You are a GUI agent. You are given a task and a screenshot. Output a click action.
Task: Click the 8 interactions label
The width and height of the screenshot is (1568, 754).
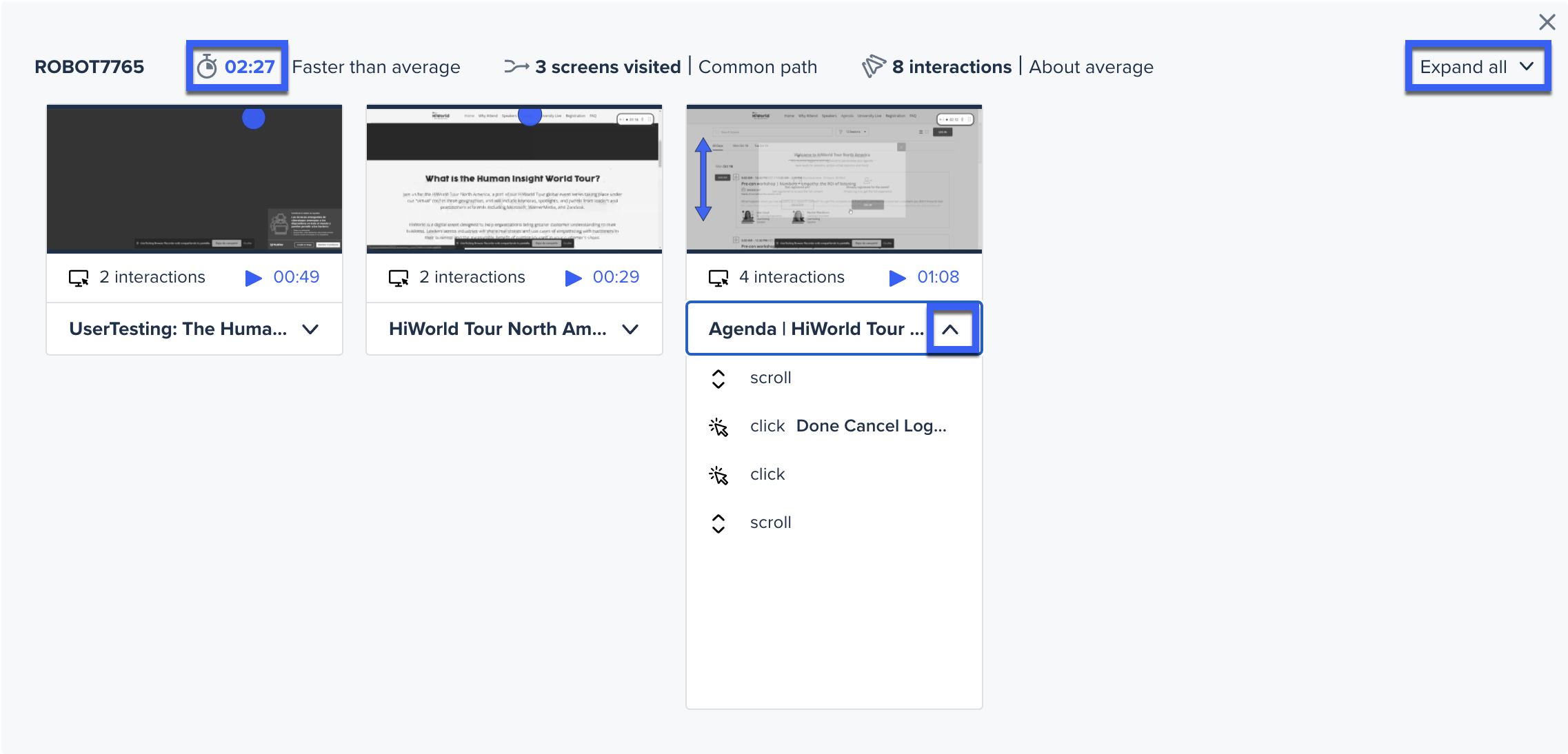(952, 67)
